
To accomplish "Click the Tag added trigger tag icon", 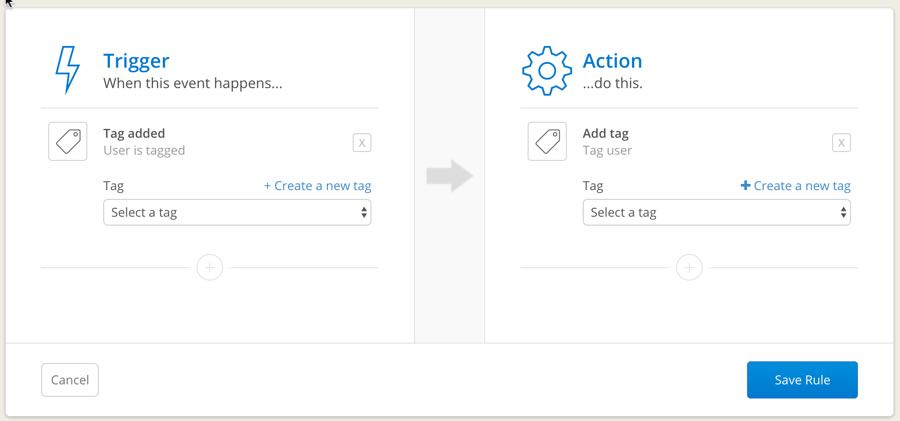I will pyautogui.click(x=68, y=141).
